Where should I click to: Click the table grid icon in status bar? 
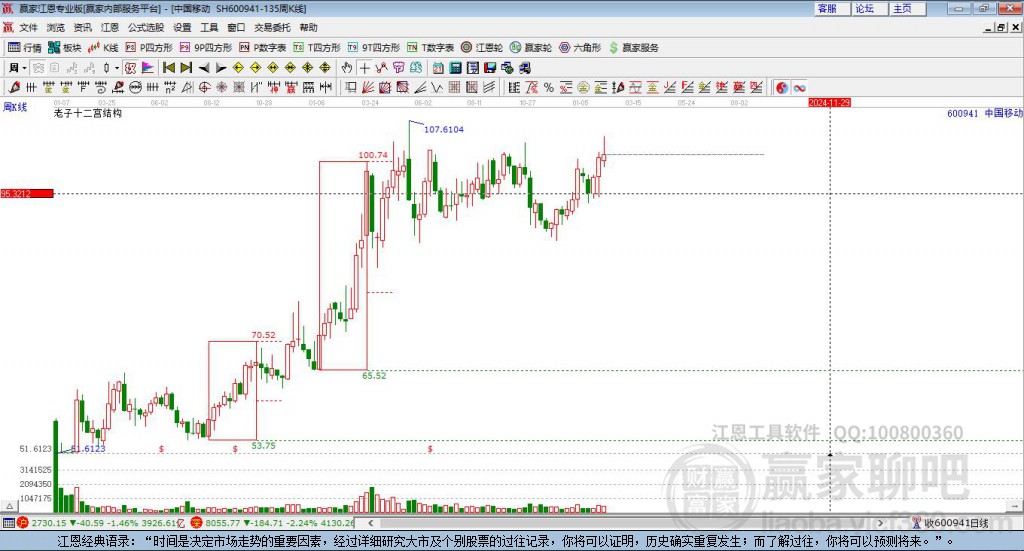coord(8,522)
